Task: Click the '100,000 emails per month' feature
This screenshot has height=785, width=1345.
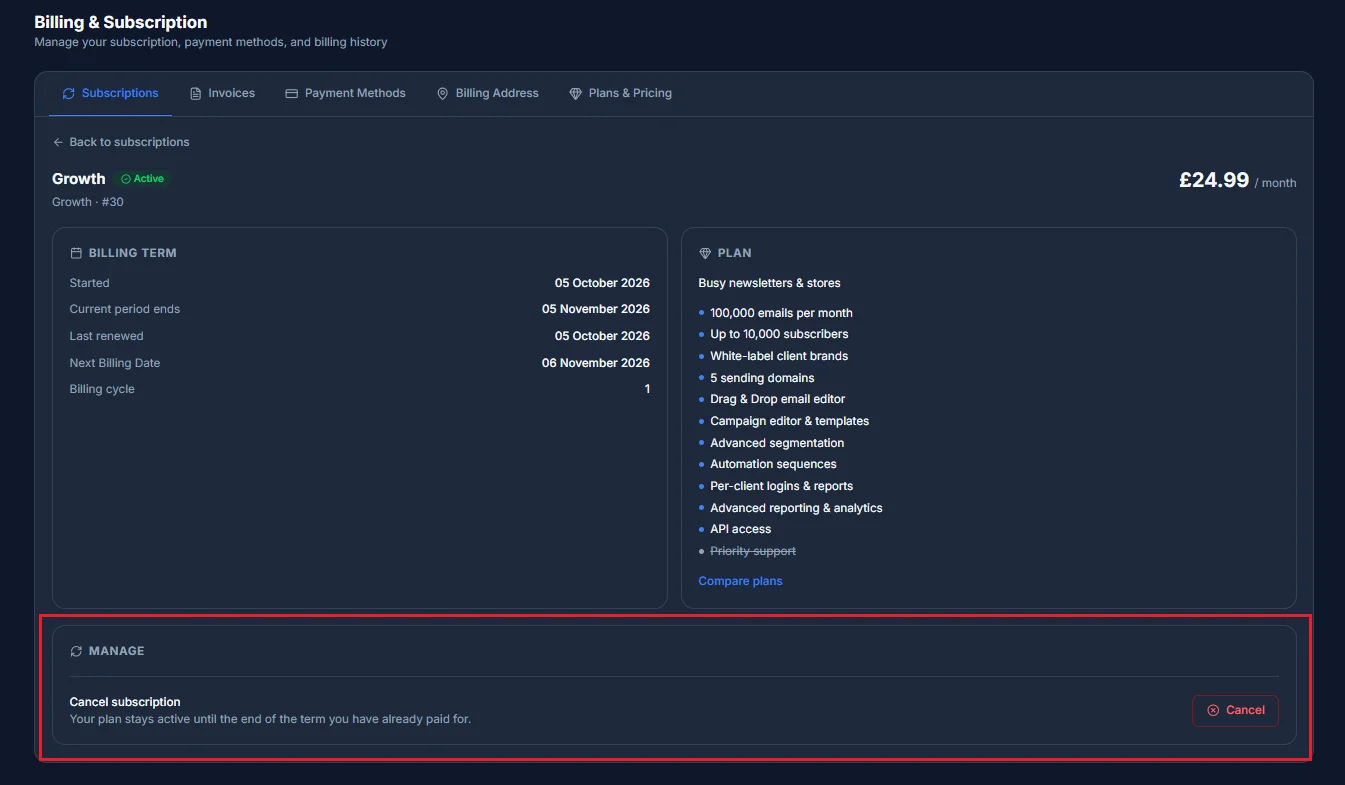Action: (781, 313)
